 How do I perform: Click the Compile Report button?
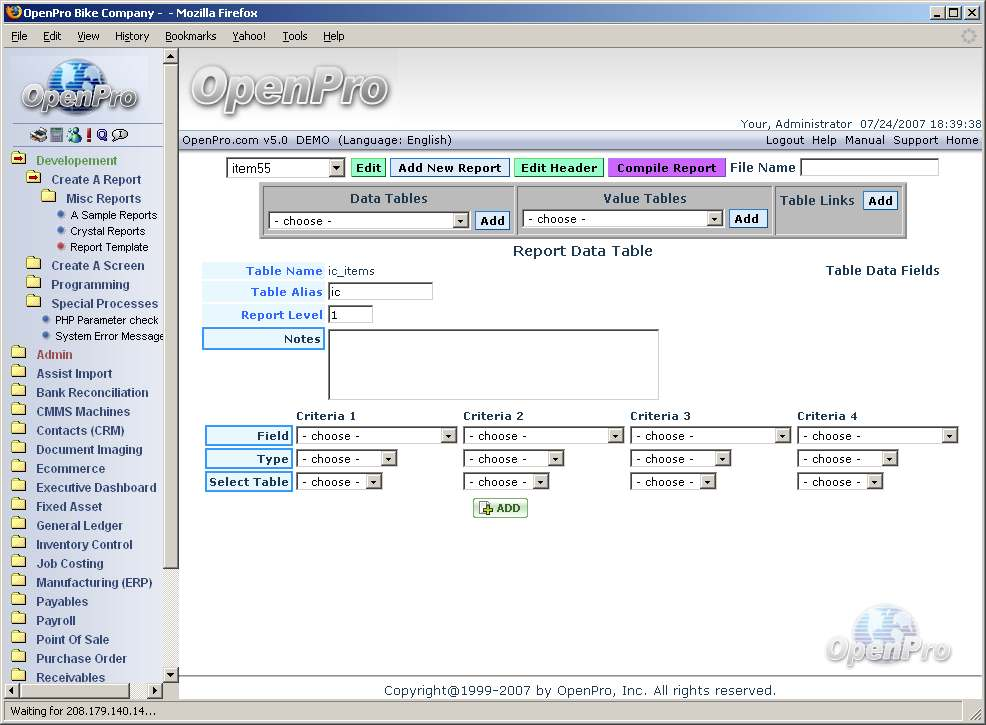coord(666,168)
